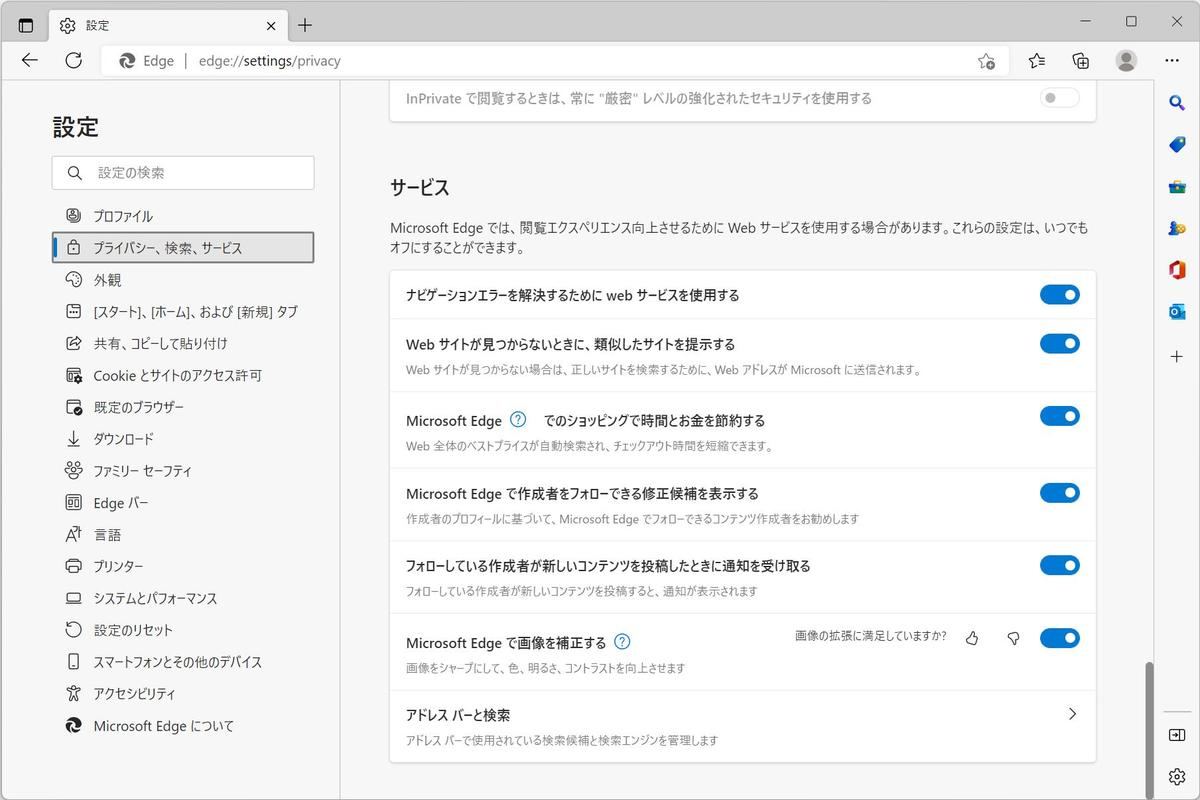
Task: Click the 設定の検索 search field
Action: (x=183, y=172)
